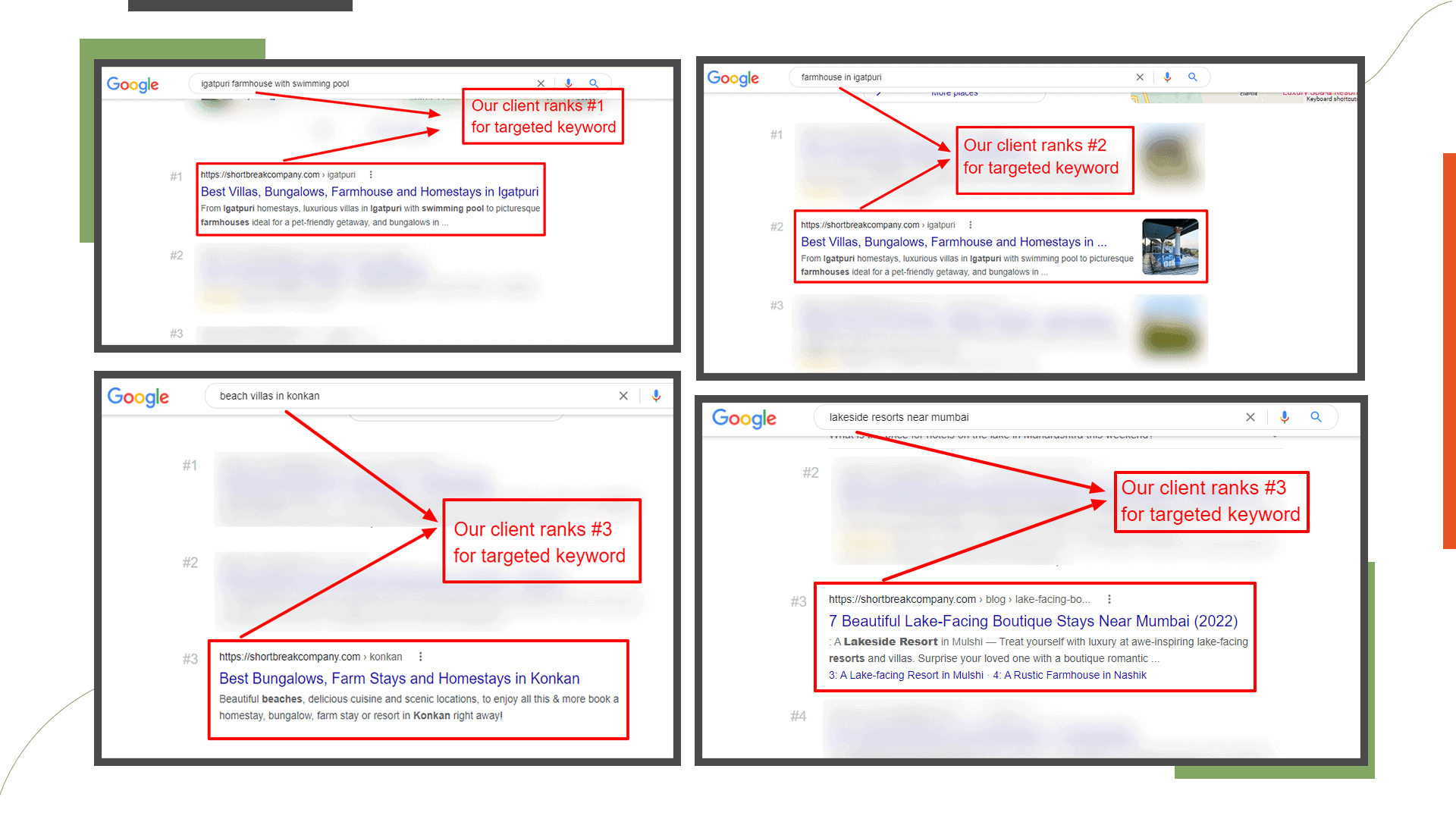Screen dimensions: 1456x819
Task: Click Google logo in 'beach villas in konkan' panel
Action: (138, 397)
